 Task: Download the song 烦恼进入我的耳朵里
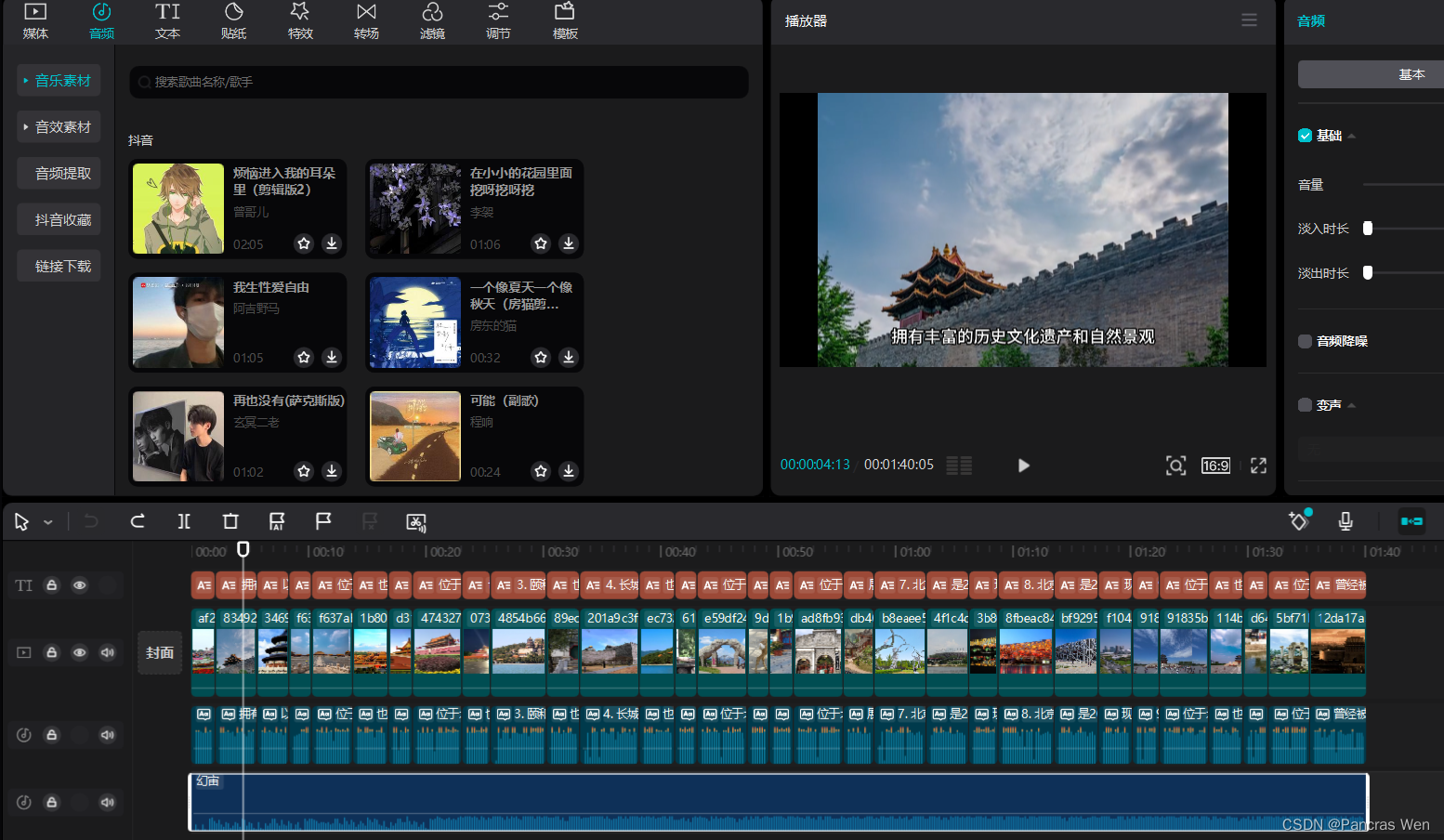[x=331, y=243]
